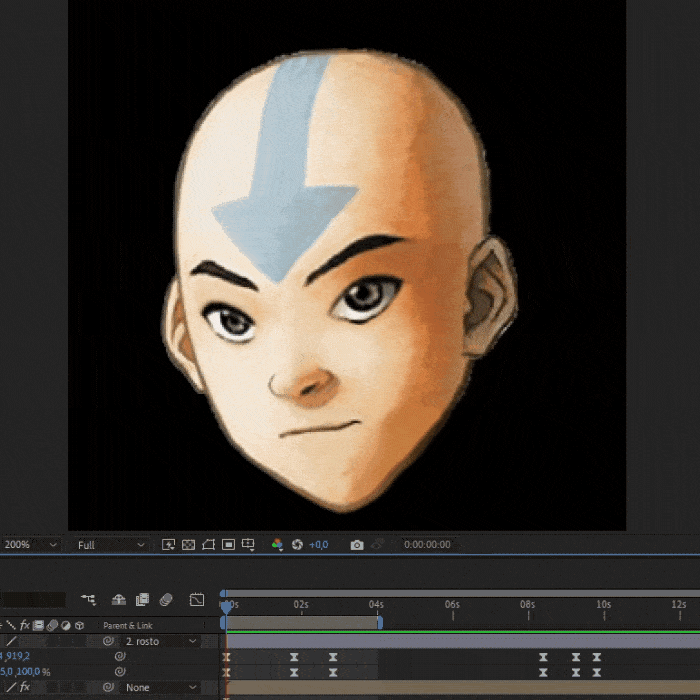Open the Full resolution dropdown
The image size is (700, 700).
(x=110, y=545)
